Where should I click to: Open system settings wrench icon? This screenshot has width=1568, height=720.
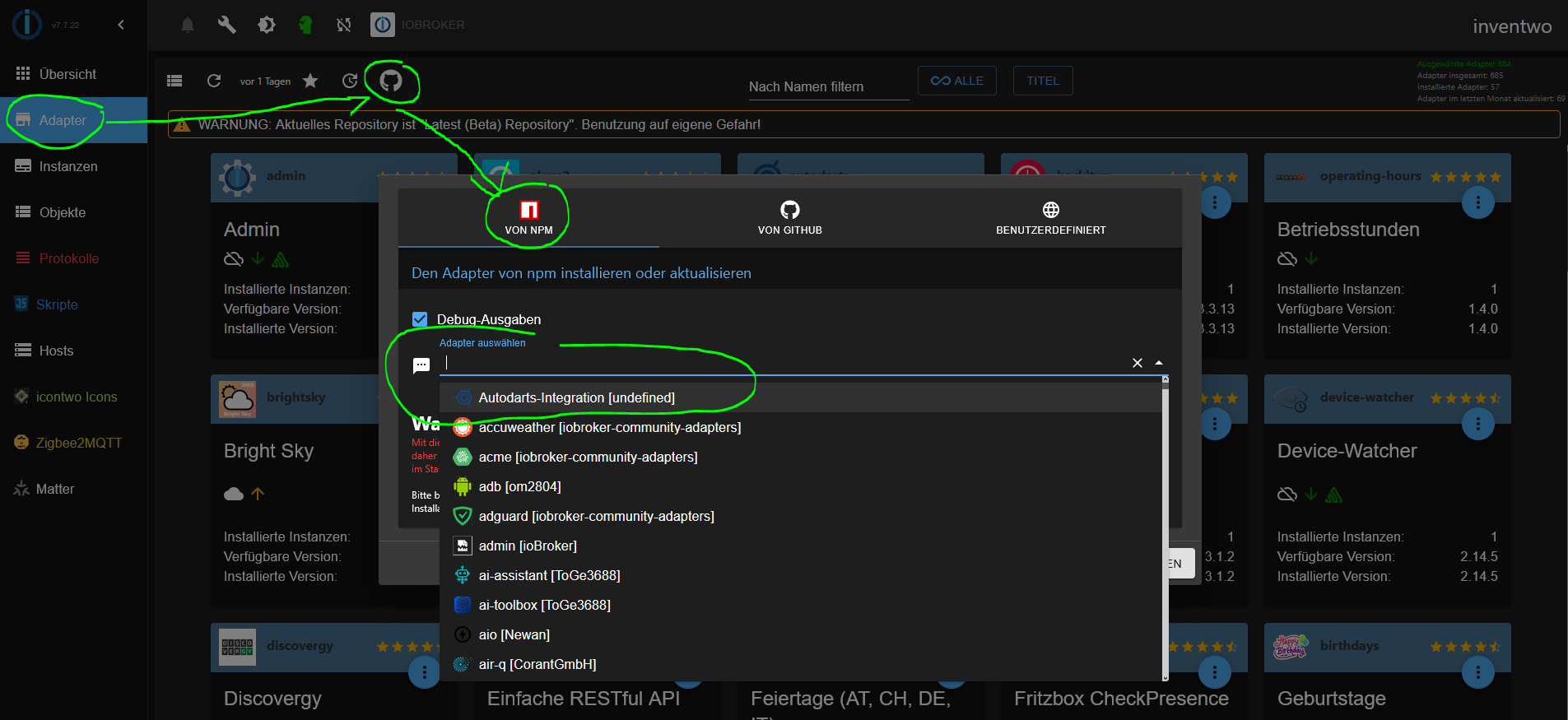(x=226, y=25)
